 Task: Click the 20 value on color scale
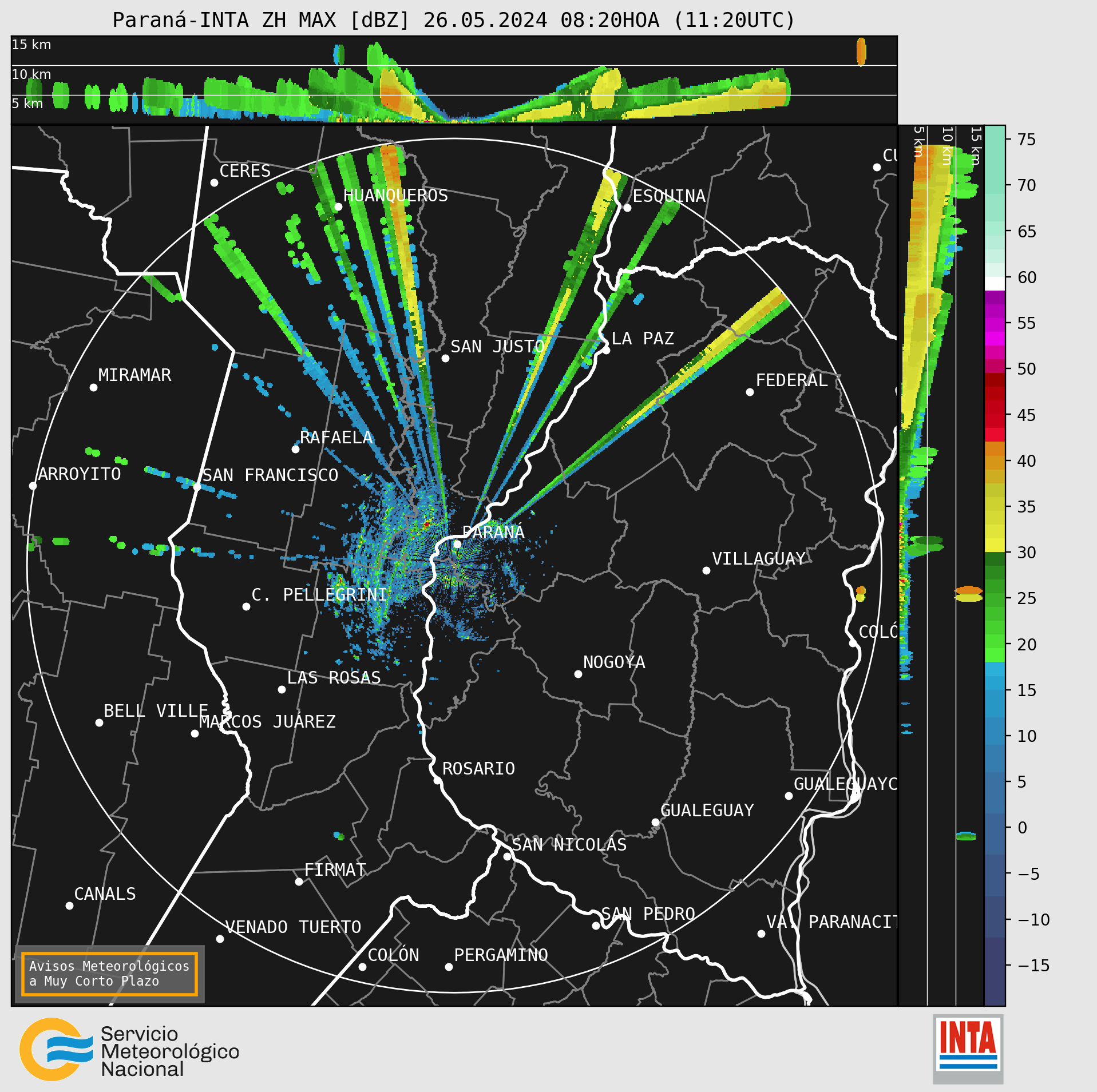(1027, 645)
